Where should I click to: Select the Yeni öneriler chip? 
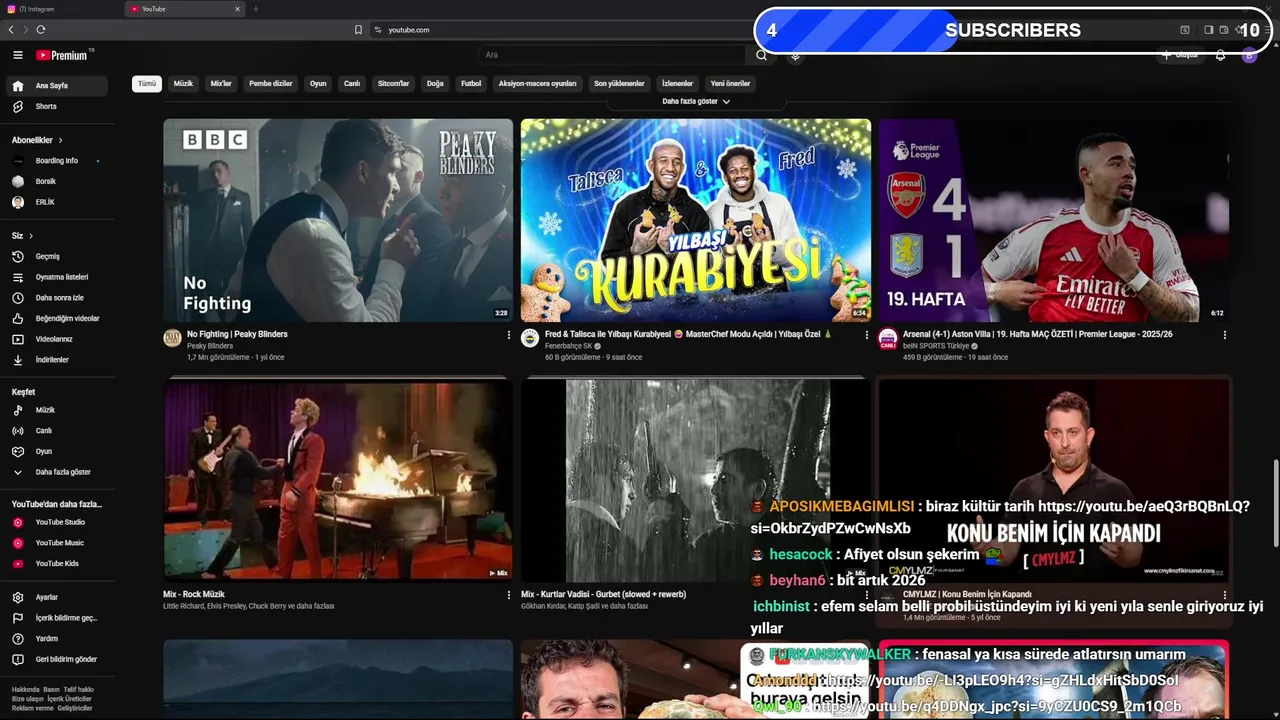coord(730,84)
